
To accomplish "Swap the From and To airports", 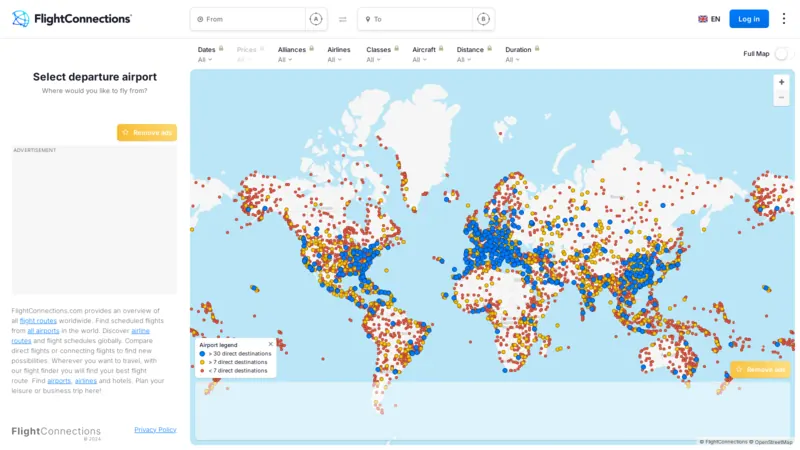I will point(342,19).
